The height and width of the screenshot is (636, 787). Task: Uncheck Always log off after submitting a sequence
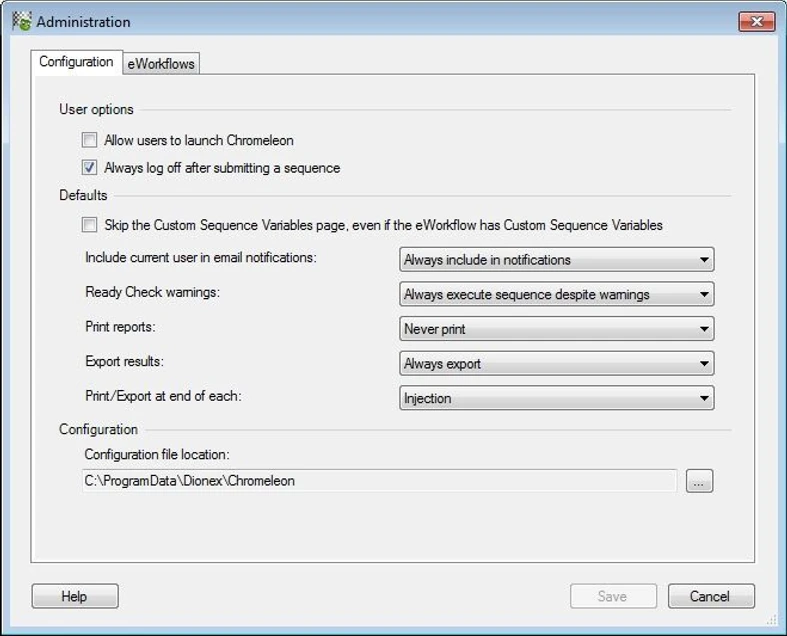point(89,167)
